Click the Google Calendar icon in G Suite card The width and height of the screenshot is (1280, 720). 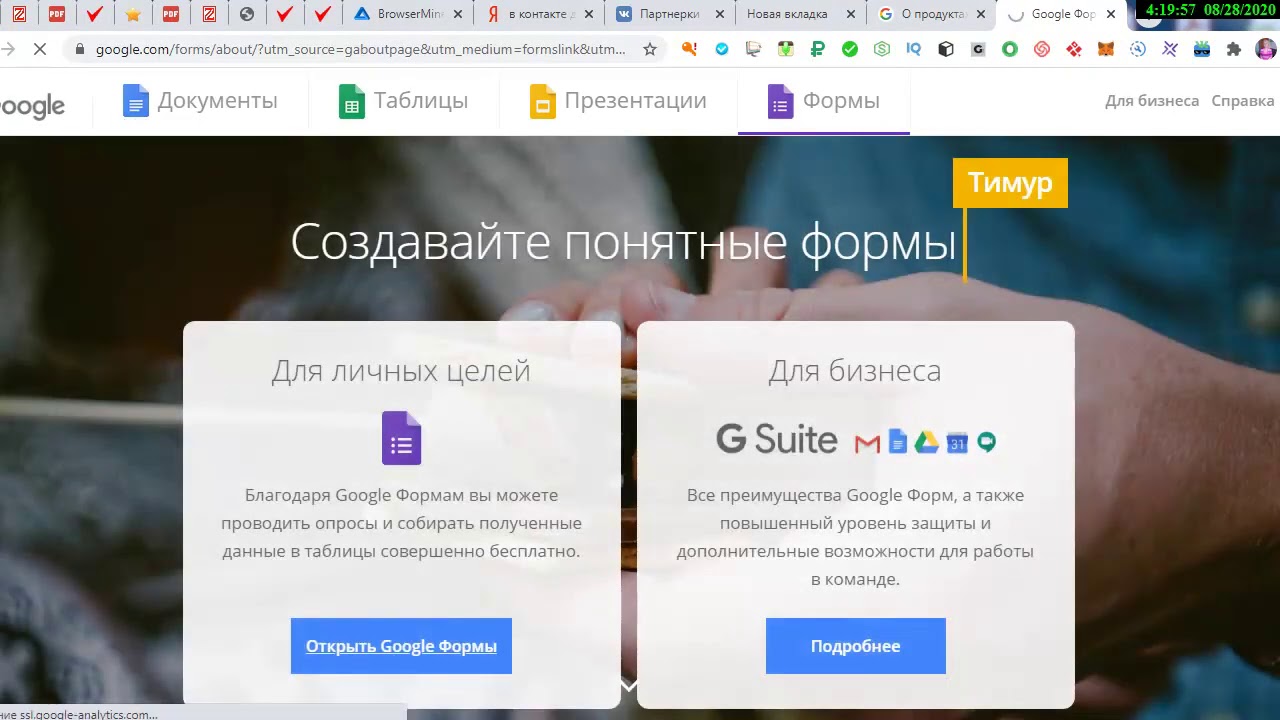tap(957, 442)
